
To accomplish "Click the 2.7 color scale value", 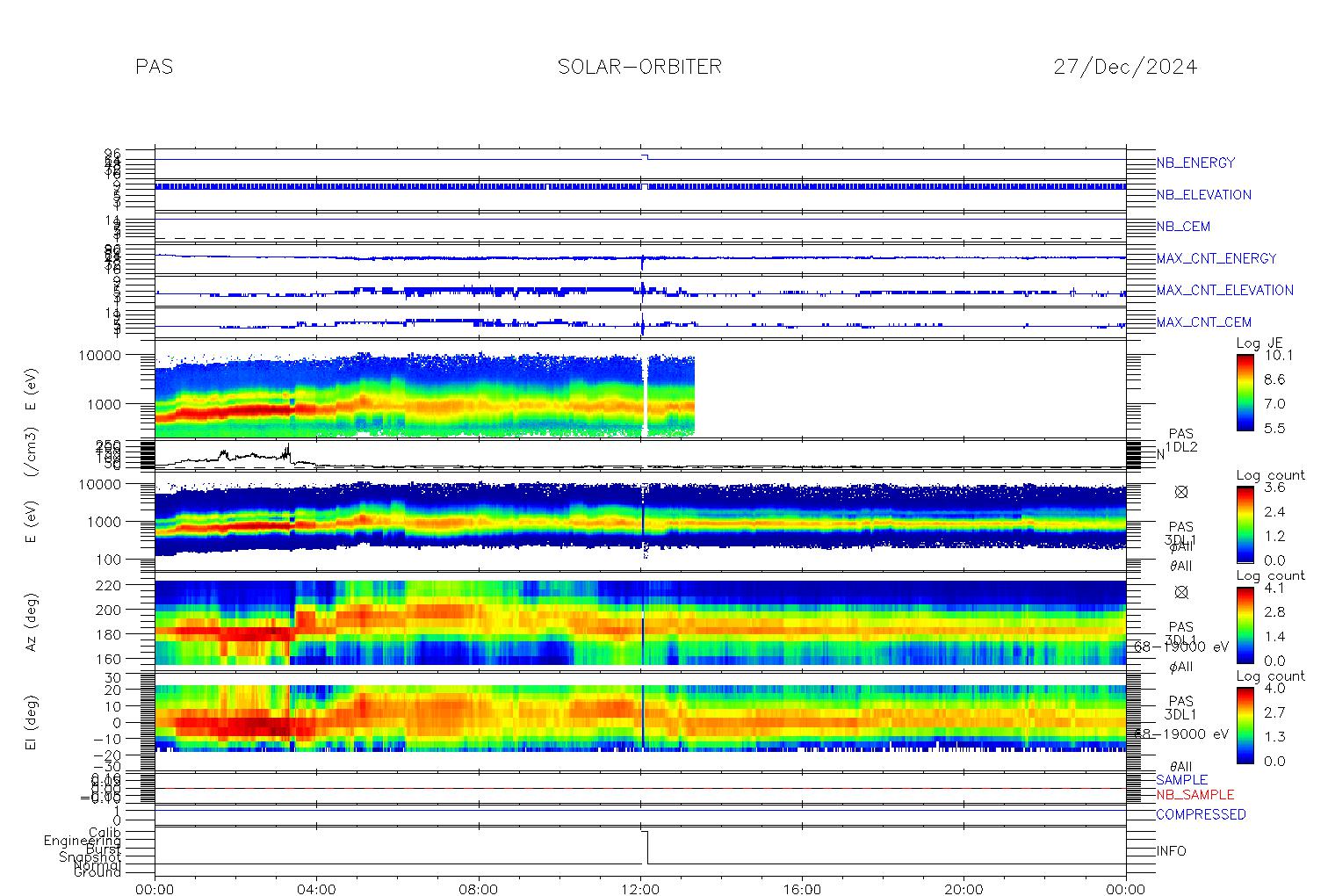I will click(x=1274, y=712).
